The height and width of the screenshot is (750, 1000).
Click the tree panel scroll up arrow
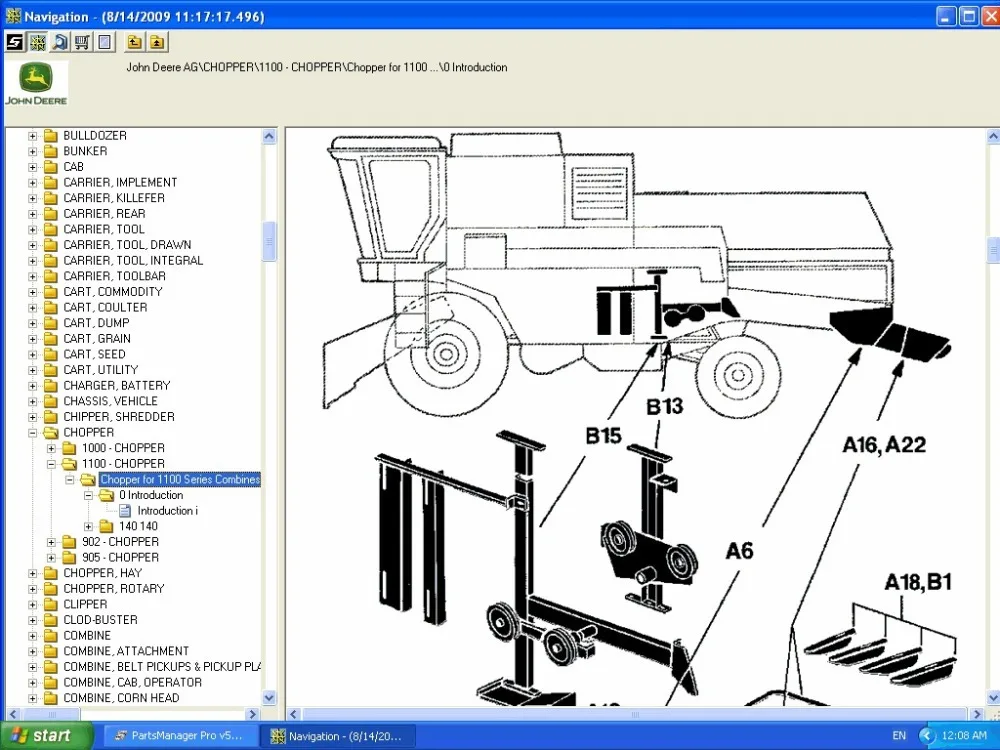tap(269, 136)
